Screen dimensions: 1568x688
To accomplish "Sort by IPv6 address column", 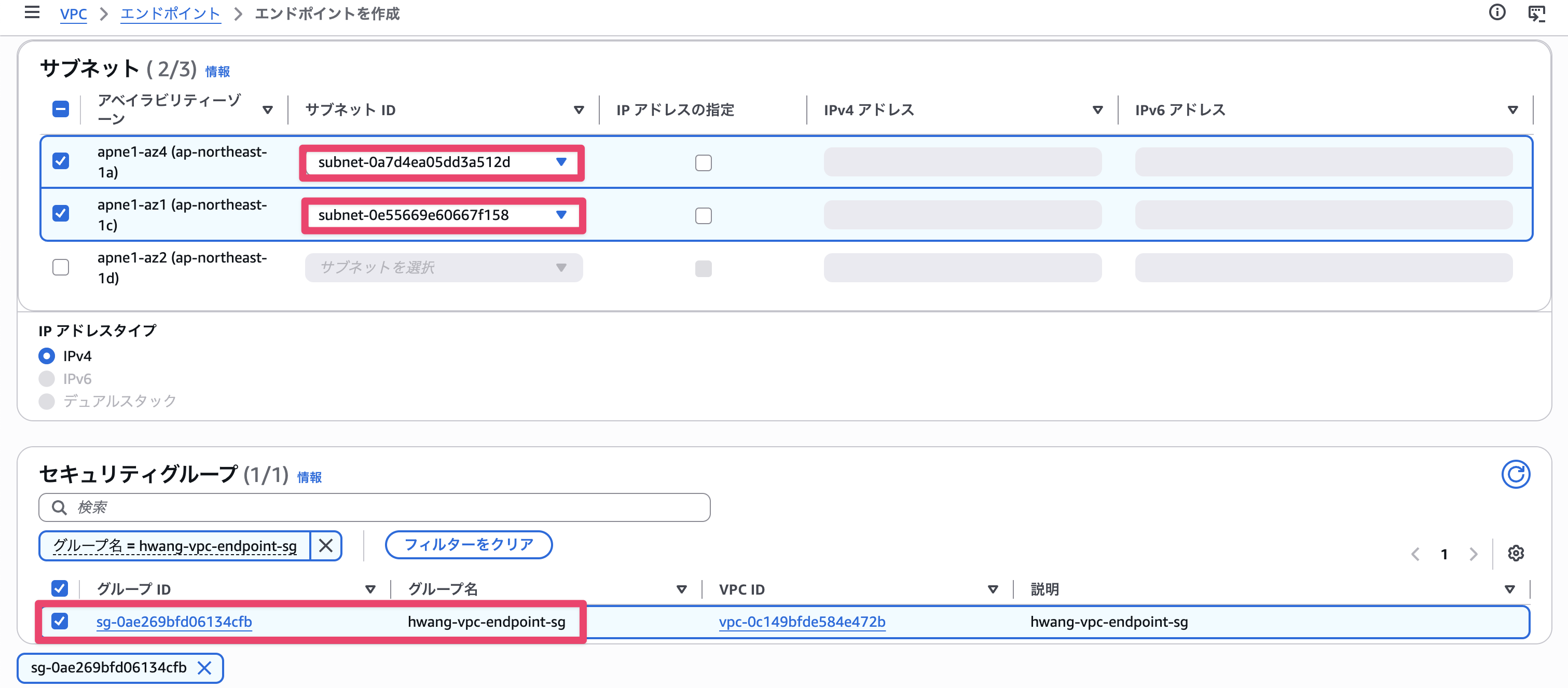I will click(1512, 109).
